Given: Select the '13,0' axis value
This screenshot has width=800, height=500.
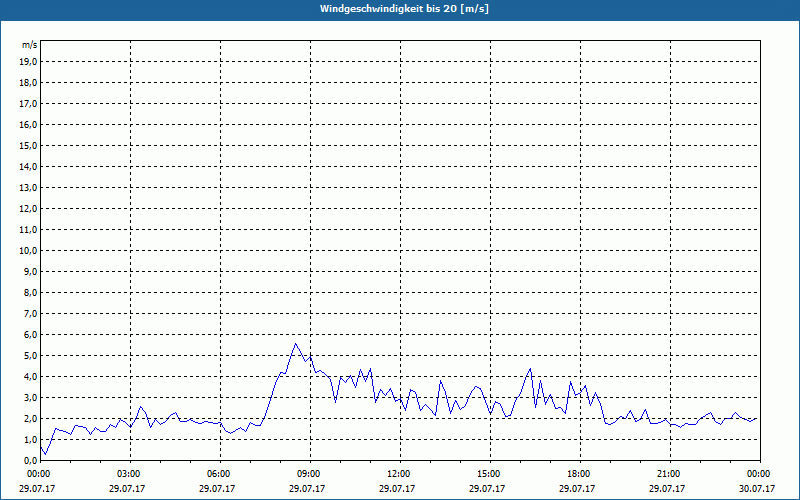Looking at the screenshot, I should (x=28, y=187).
